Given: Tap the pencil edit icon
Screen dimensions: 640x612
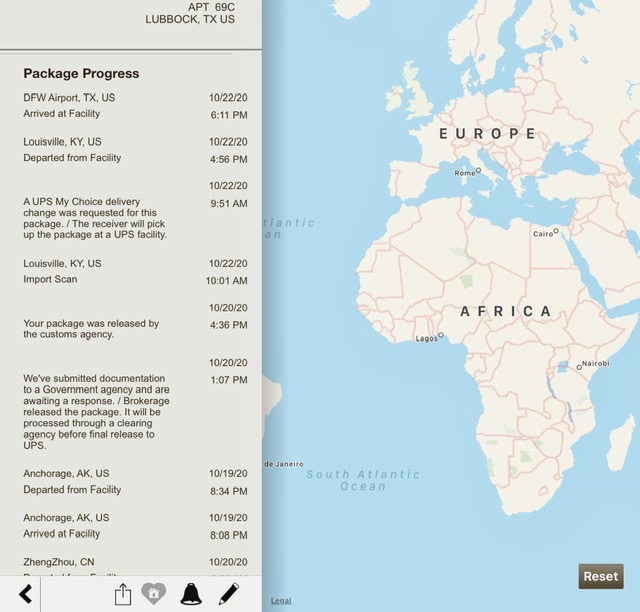Looking at the screenshot, I should [229, 594].
